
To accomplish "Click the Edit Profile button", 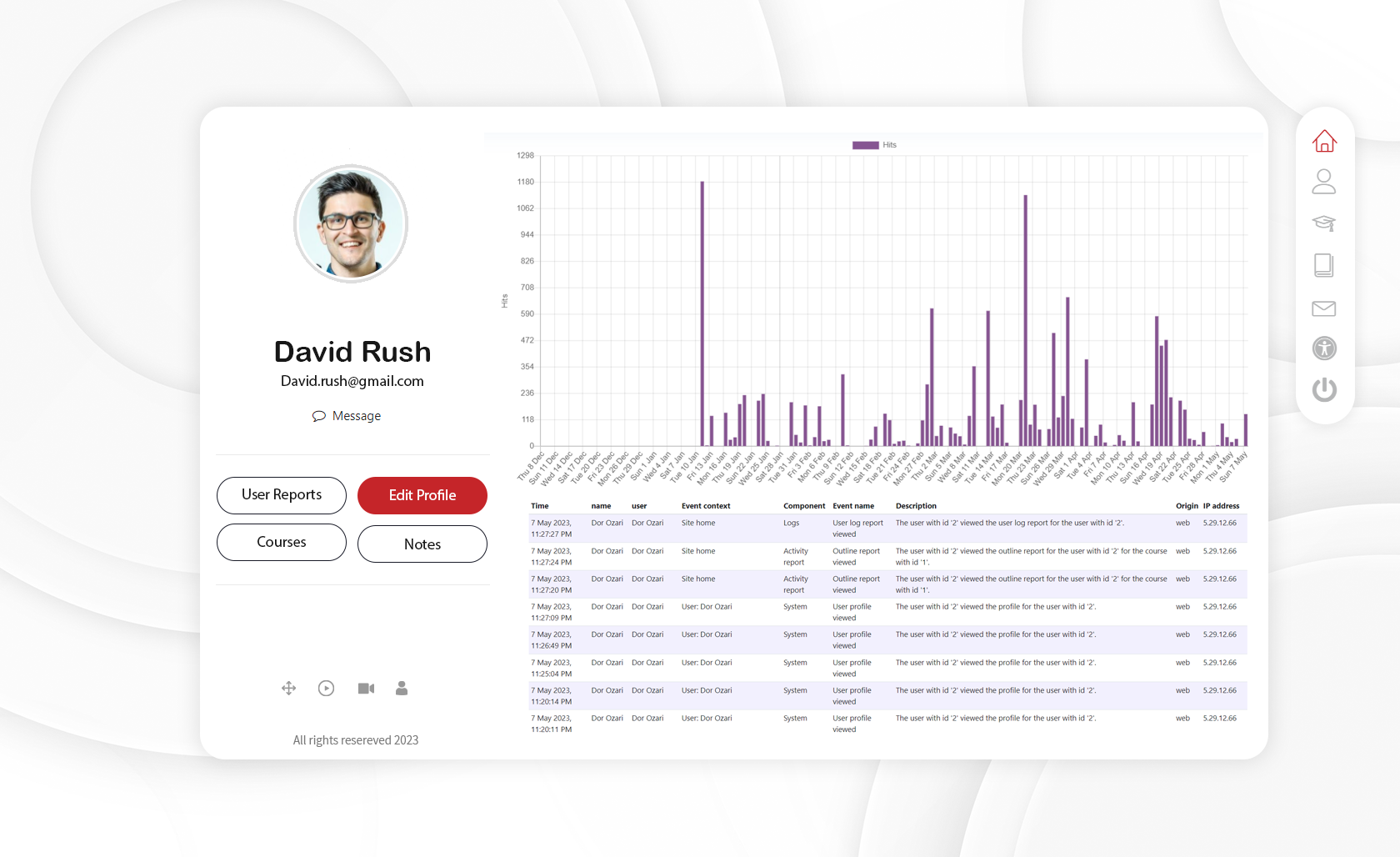I will coord(422,495).
